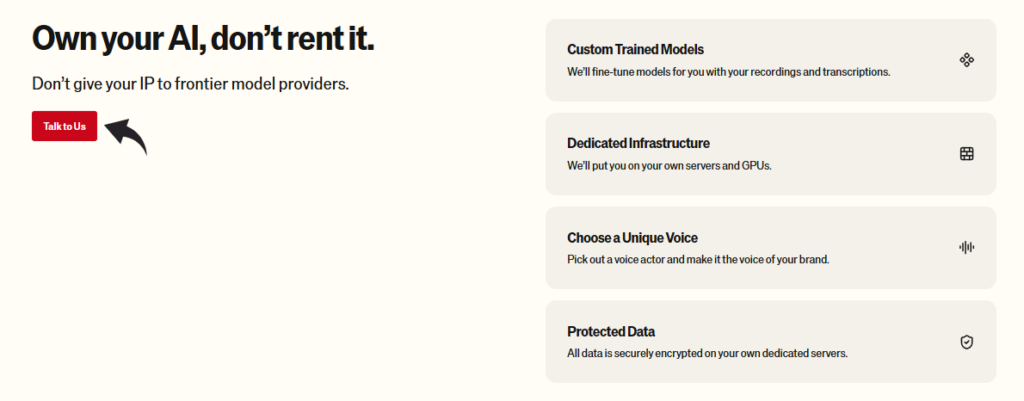This screenshot has height=401, width=1024.
Task: Click the frontier model providers subheading
Action: pyautogui.click(x=190, y=84)
